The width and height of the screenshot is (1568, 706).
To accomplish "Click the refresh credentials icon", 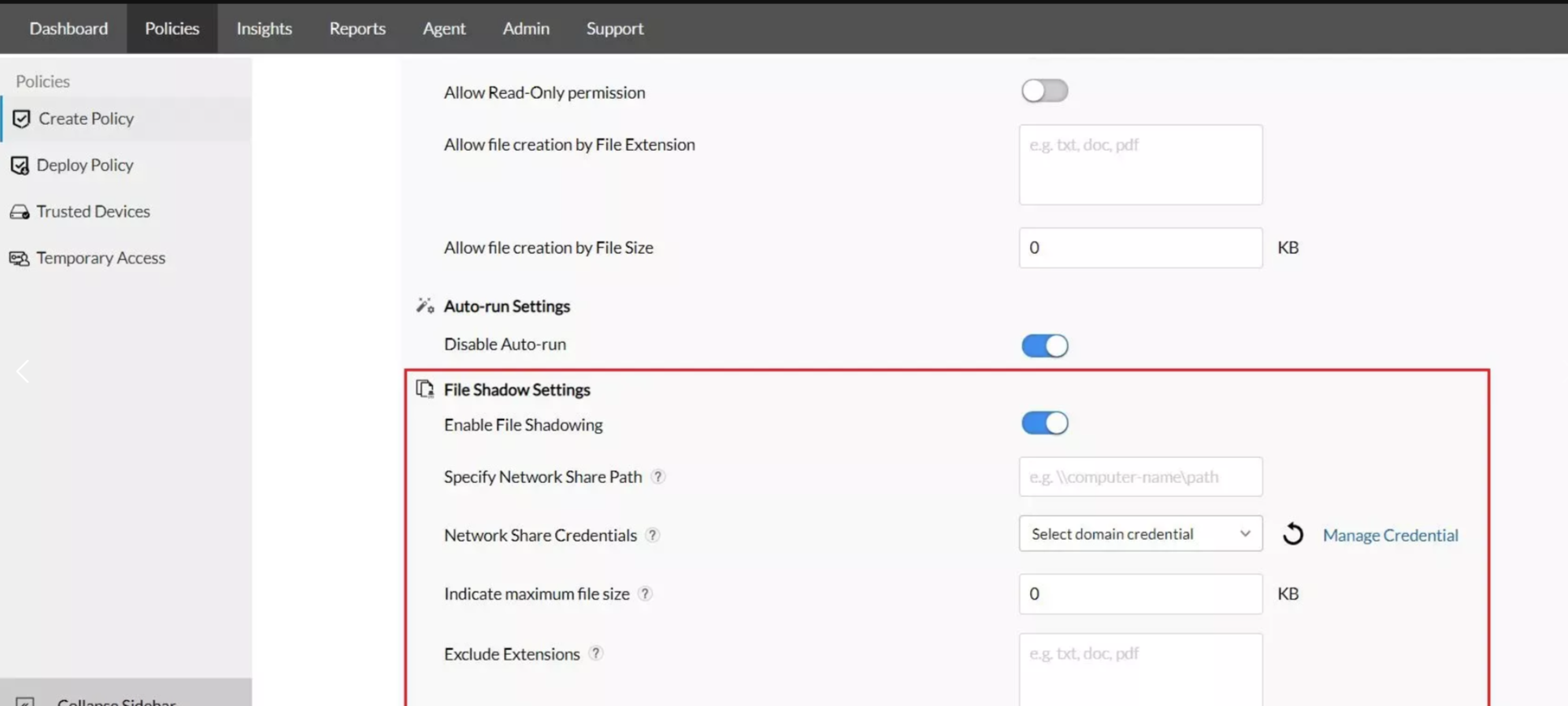I will [x=1293, y=534].
